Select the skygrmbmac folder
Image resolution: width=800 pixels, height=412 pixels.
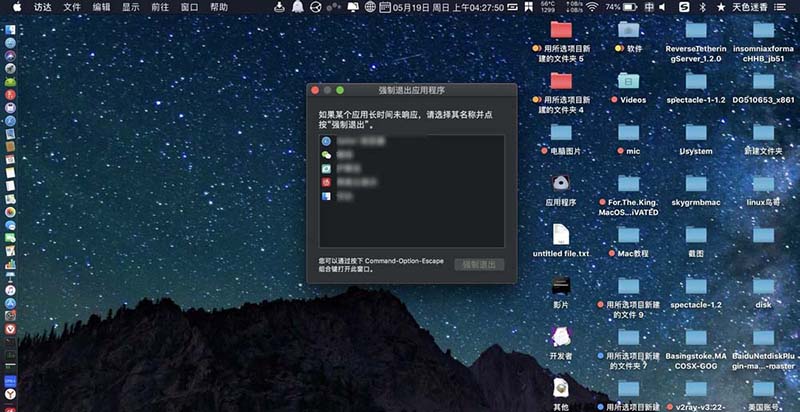[696, 183]
